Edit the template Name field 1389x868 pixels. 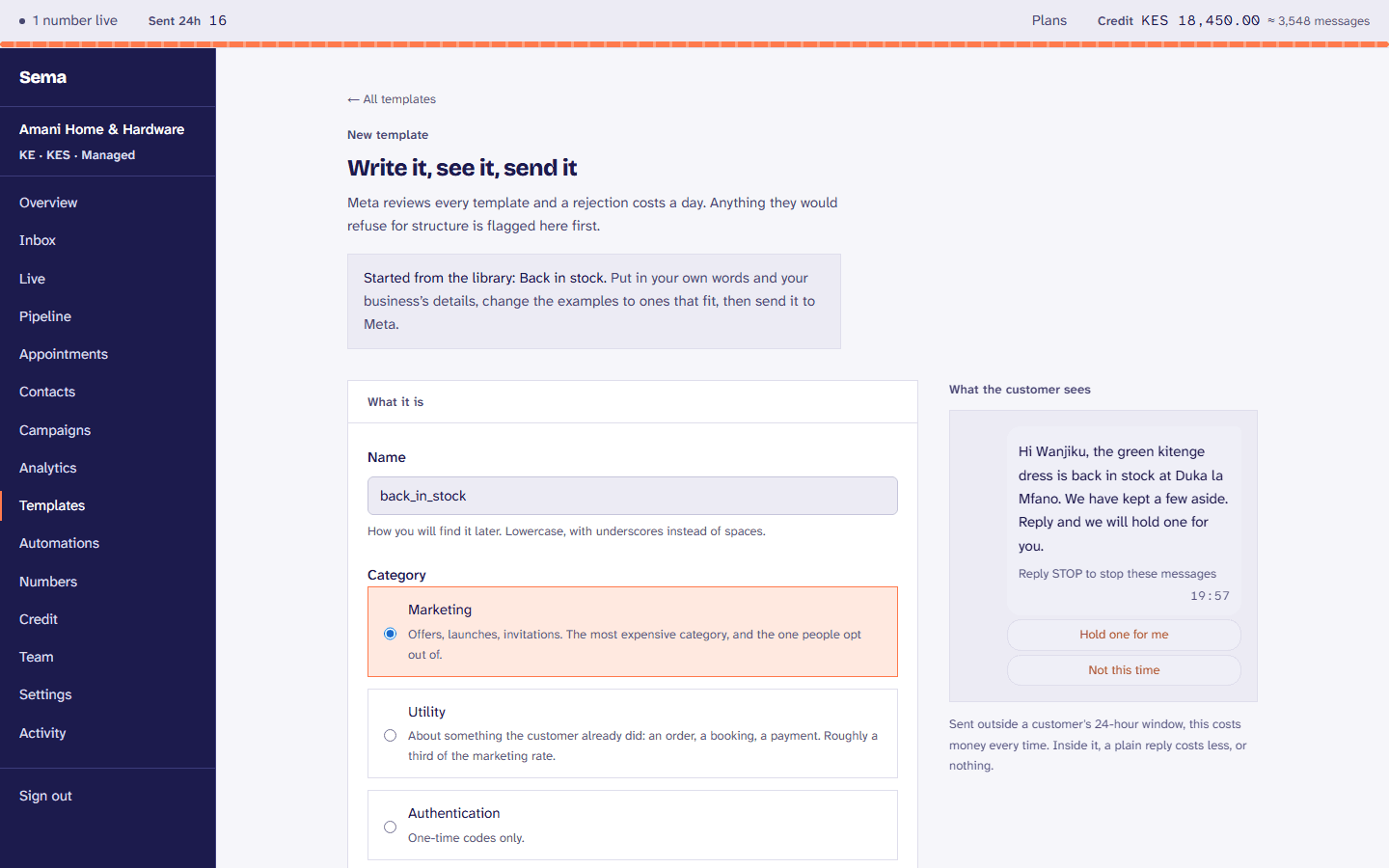pyautogui.click(x=633, y=496)
